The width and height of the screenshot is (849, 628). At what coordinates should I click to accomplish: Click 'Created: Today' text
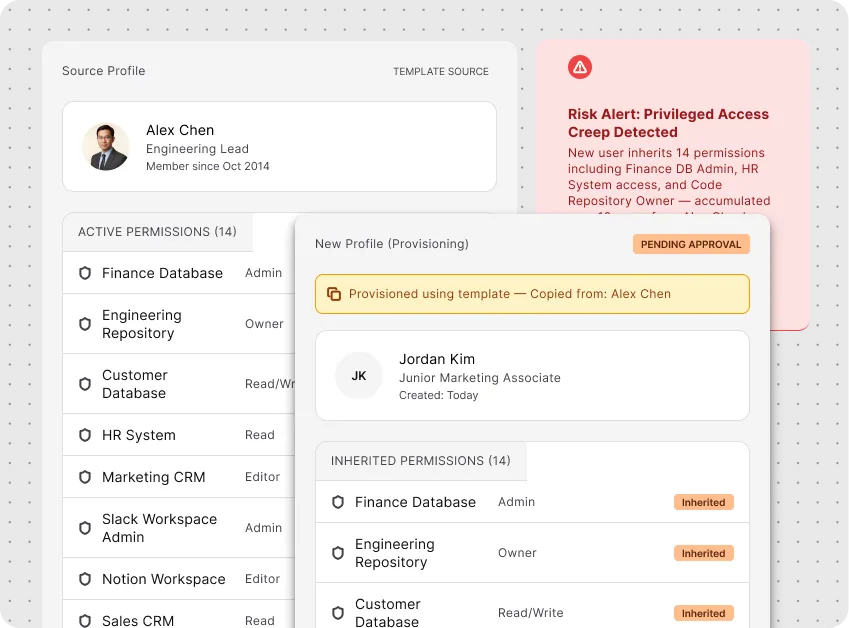click(x=439, y=395)
